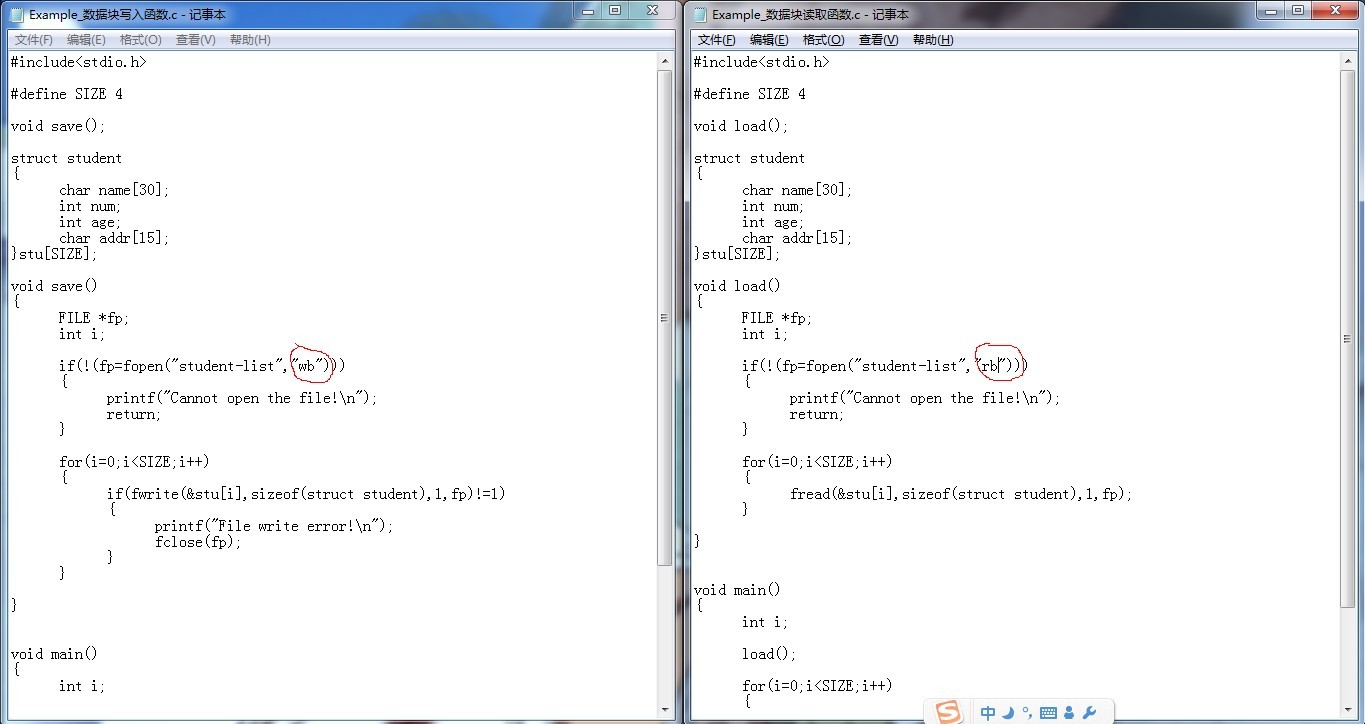Close the 数据块读取函数 Notepad window
This screenshot has width=1365, height=724.
pyautogui.click(x=1336, y=10)
